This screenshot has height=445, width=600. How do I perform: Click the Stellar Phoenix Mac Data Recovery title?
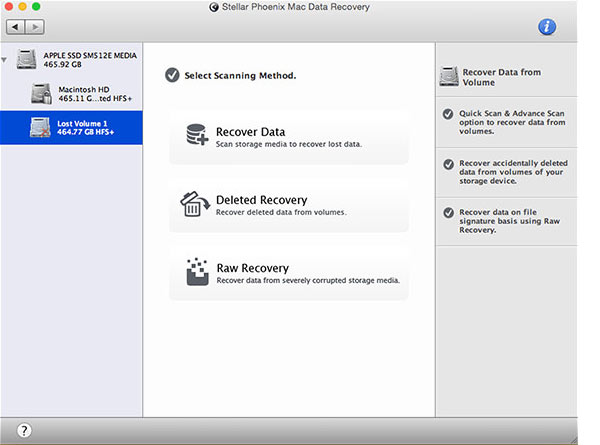(296, 7)
